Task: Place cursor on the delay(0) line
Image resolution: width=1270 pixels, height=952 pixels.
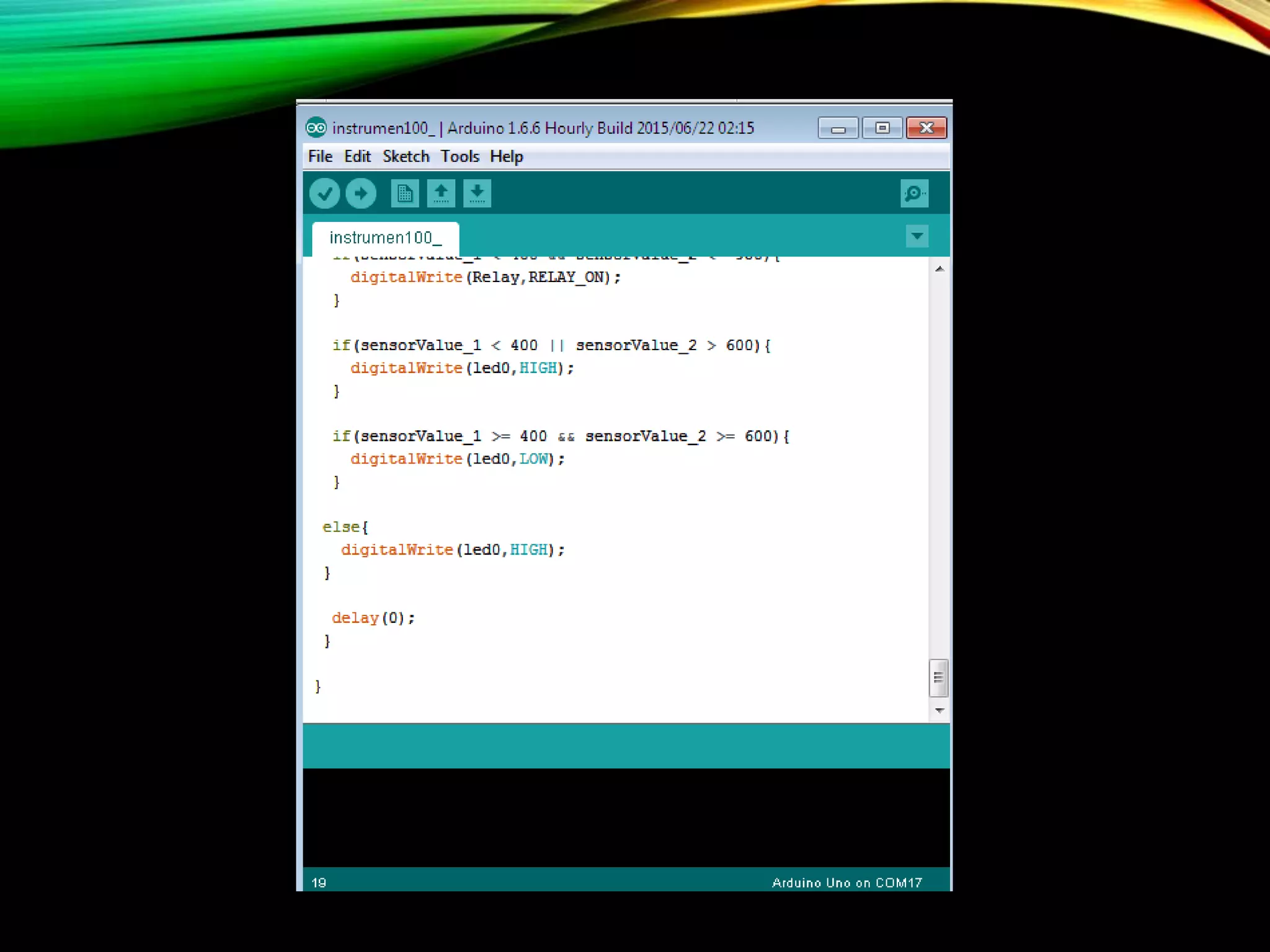Action: click(373, 618)
